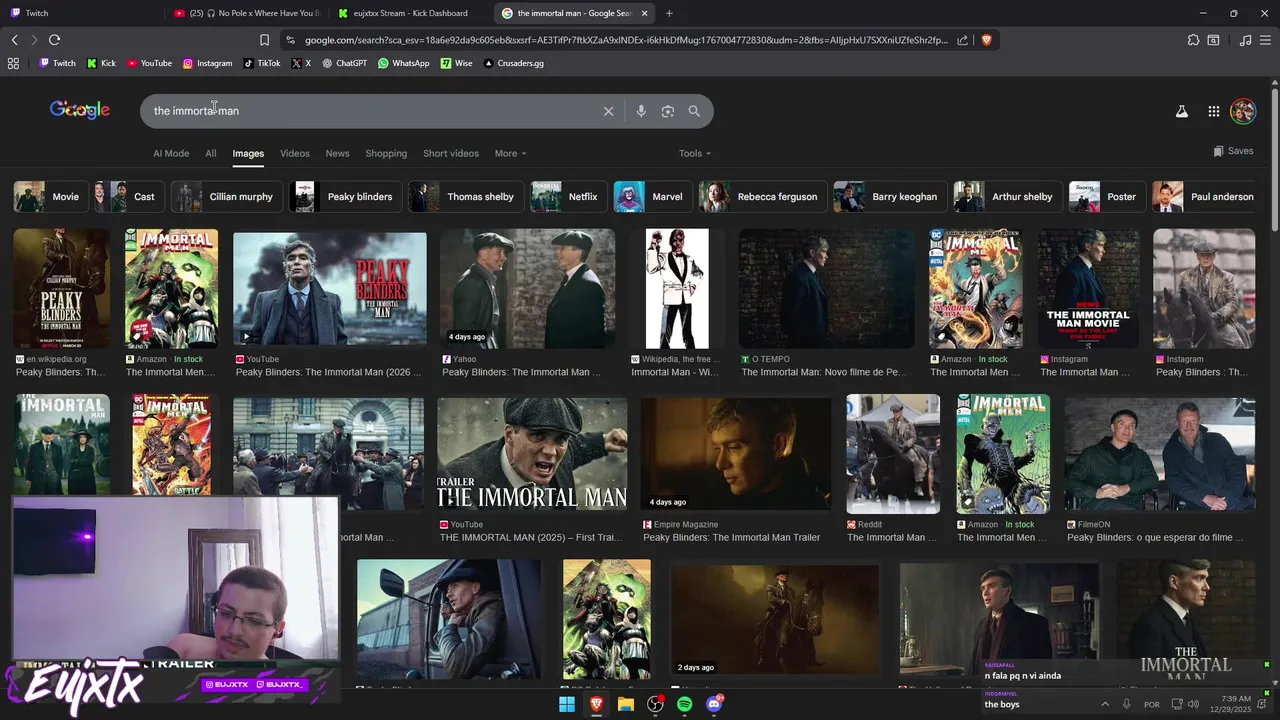
Task: Filter images by Marvel chip
Action: [x=653, y=197]
